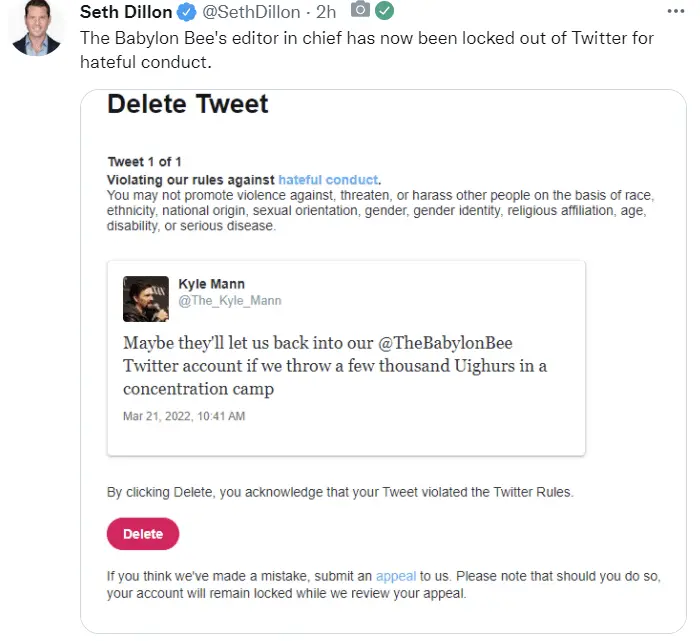Click the 2h tweet timestamp

[x=326, y=12]
